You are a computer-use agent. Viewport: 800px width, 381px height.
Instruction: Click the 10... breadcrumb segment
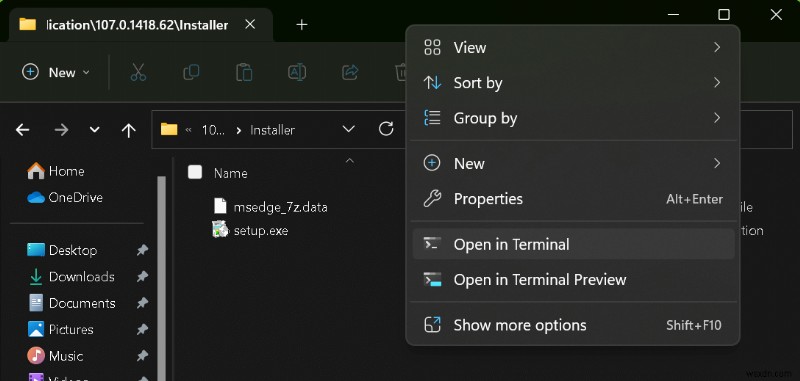[213, 130]
